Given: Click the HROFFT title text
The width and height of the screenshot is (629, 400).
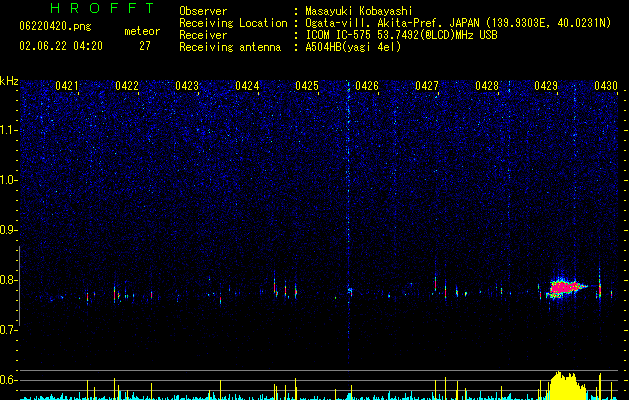Looking at the screenshot, I should point(102,8).
